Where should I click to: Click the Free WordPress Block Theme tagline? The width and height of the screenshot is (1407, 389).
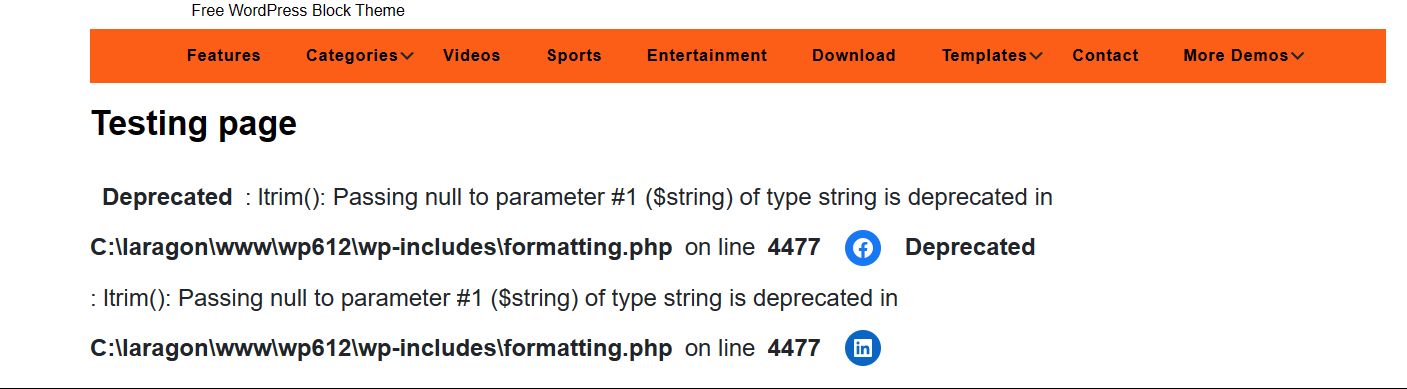click(298, 11)
